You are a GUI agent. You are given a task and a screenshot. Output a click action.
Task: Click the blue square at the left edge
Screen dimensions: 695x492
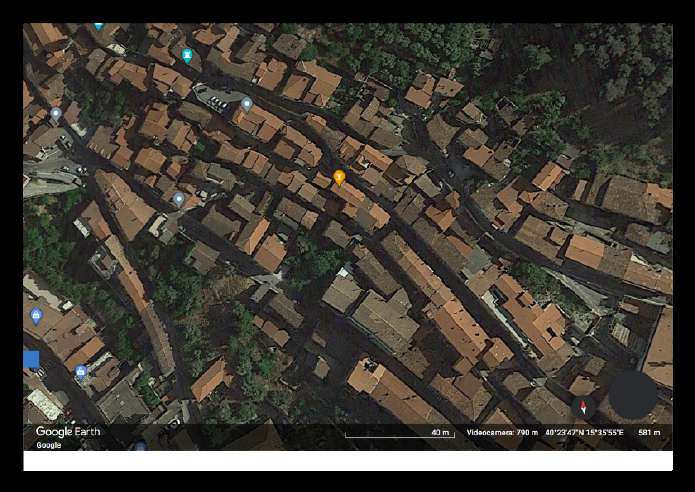tap(31, 359)
